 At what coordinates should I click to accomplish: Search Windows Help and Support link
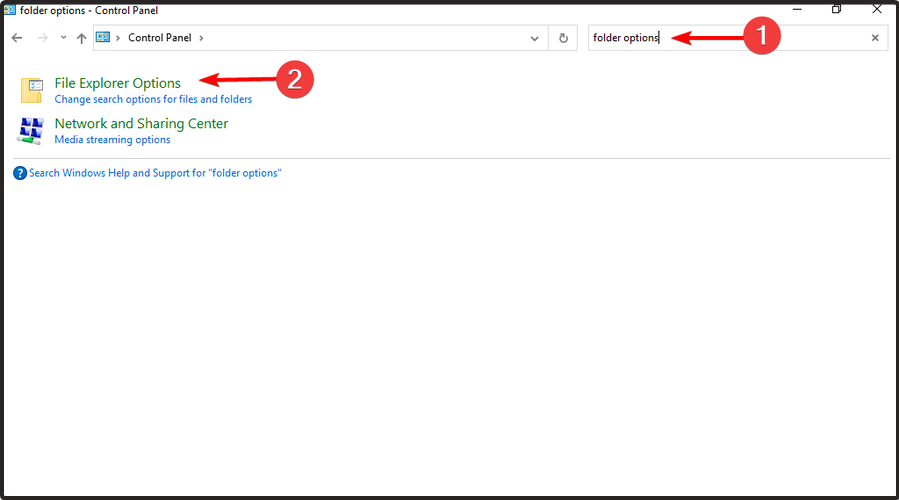pos(155,173)
